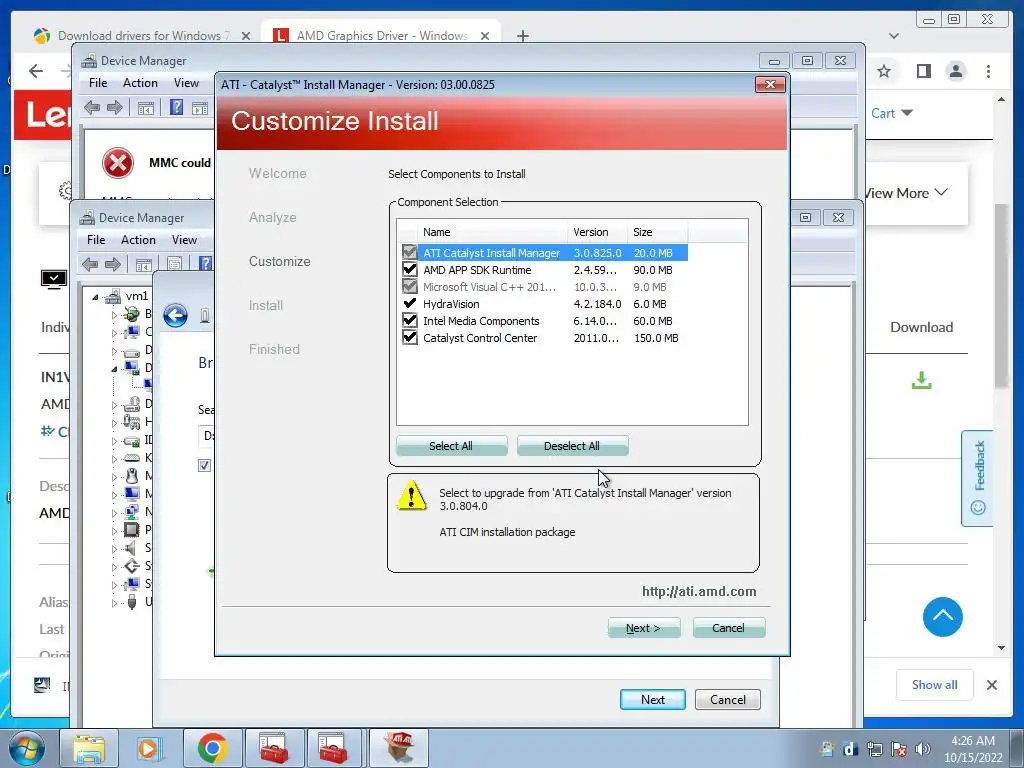Click Cancel in Catalyst installer

728,628
